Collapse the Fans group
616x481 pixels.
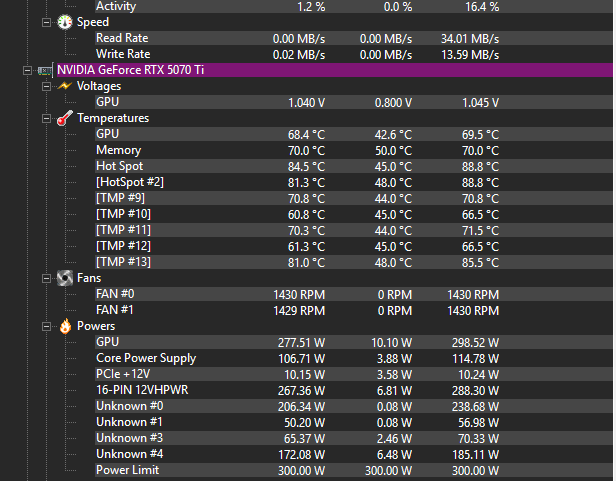[46, 279]
